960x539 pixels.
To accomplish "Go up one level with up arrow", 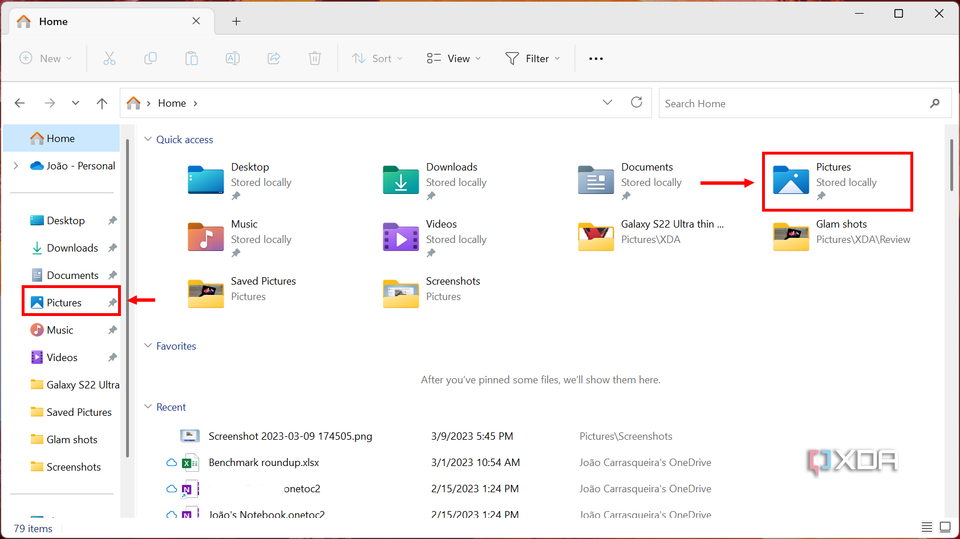I will (x=102, y=103).
